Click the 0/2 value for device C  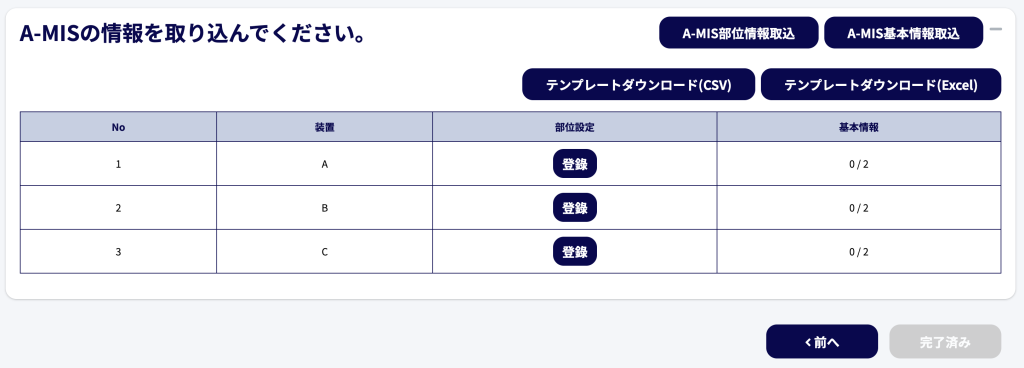858,251
